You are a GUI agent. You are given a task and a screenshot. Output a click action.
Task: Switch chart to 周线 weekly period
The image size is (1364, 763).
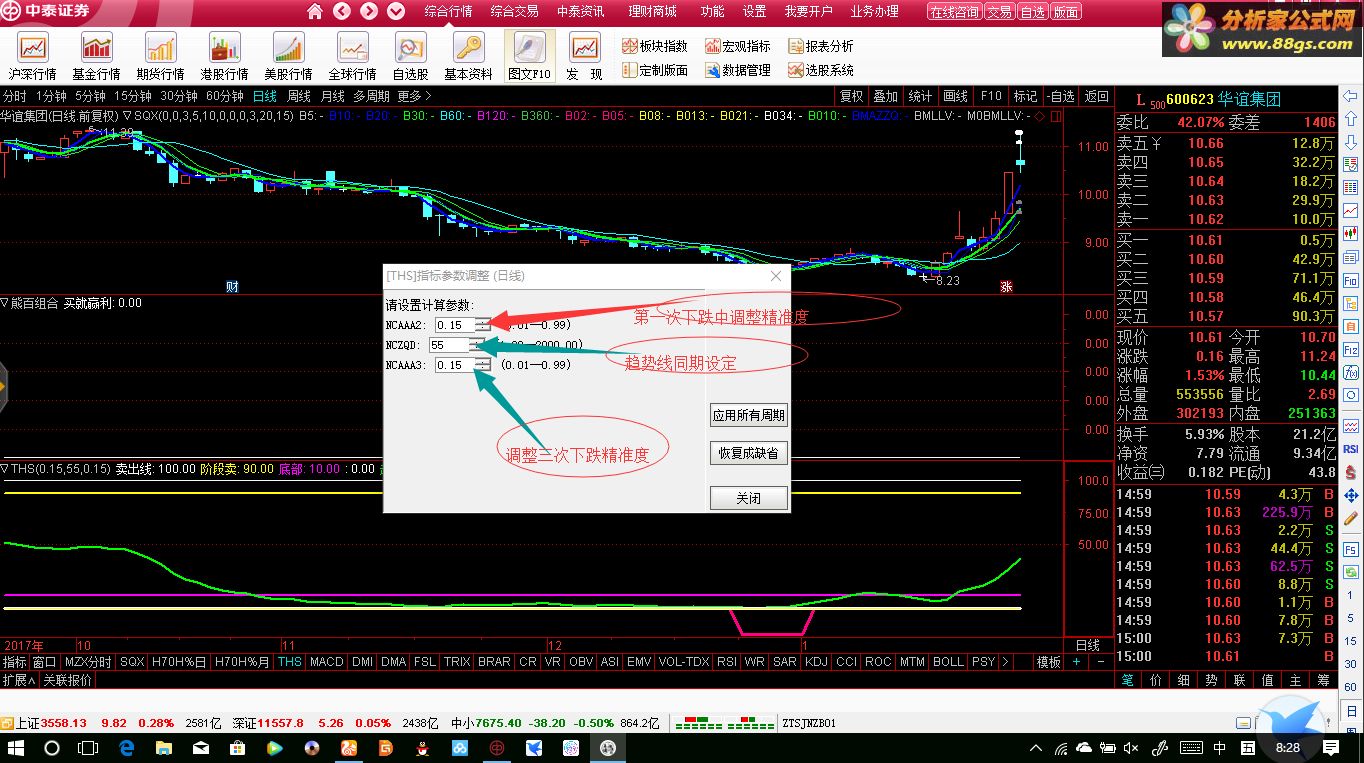(x=299, y=96)
